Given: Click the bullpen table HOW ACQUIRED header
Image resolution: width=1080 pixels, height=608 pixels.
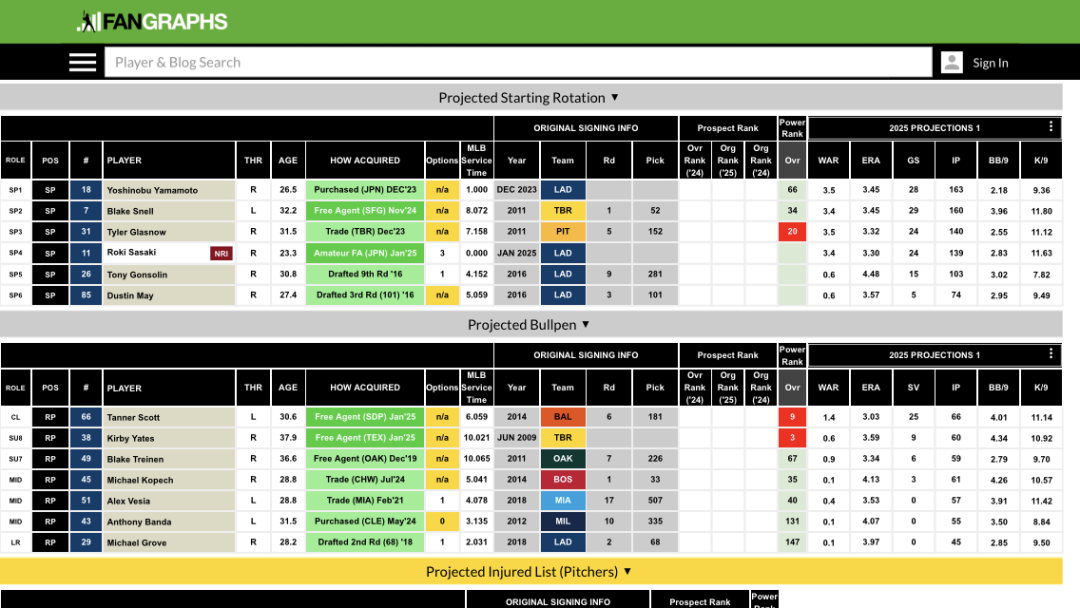Looking at the screenshot, I should pos(365,388).
